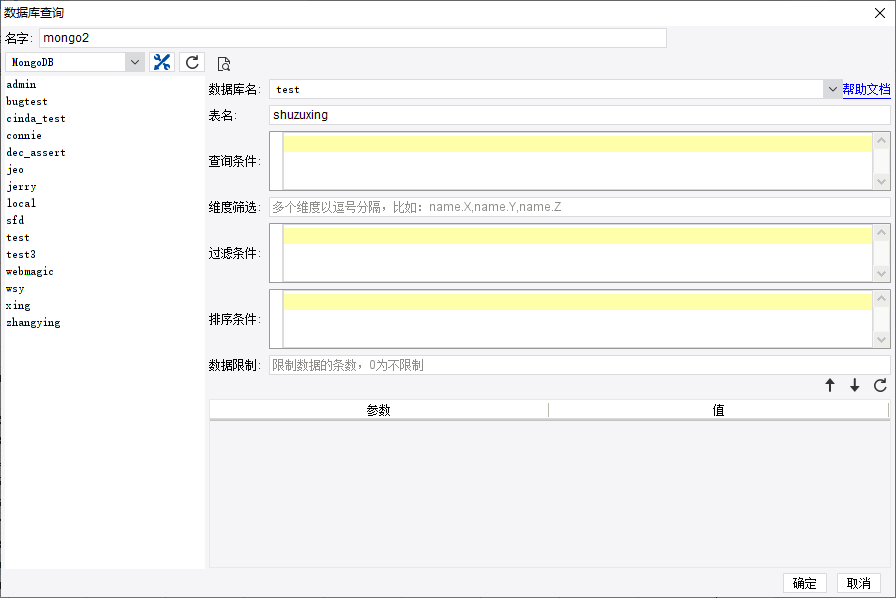Select the cinda_test database in the list
Image resolution: width=896 pixels, height=598 pixels.
pos(36,119)
